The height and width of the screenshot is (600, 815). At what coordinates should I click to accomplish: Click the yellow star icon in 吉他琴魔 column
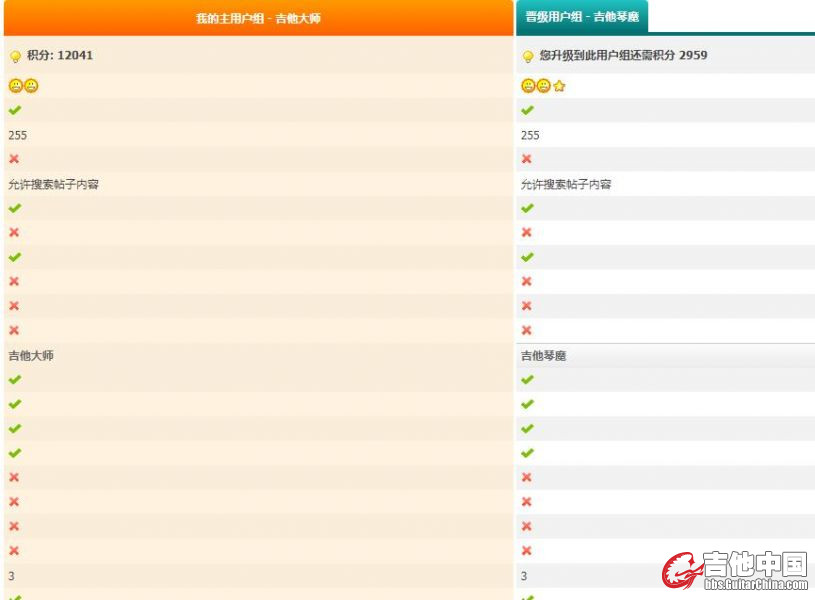(x=559, y=86)
